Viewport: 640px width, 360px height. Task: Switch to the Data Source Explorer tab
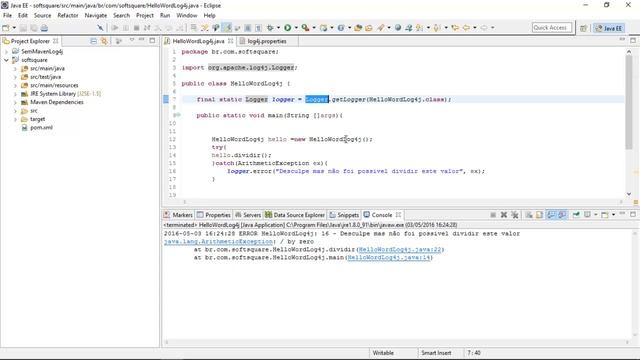click(295, 215)
